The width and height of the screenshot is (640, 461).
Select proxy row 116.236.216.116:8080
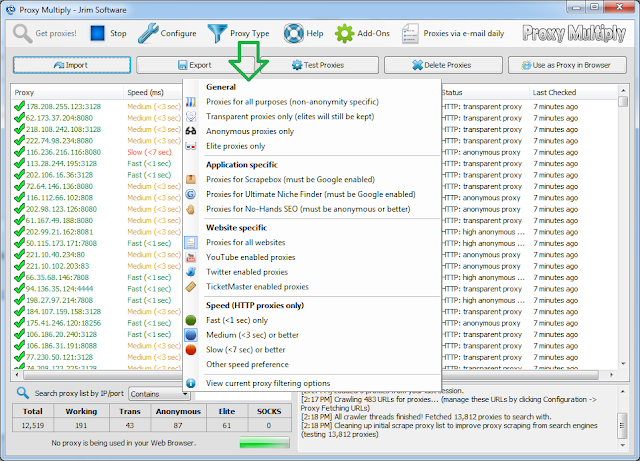63,152
